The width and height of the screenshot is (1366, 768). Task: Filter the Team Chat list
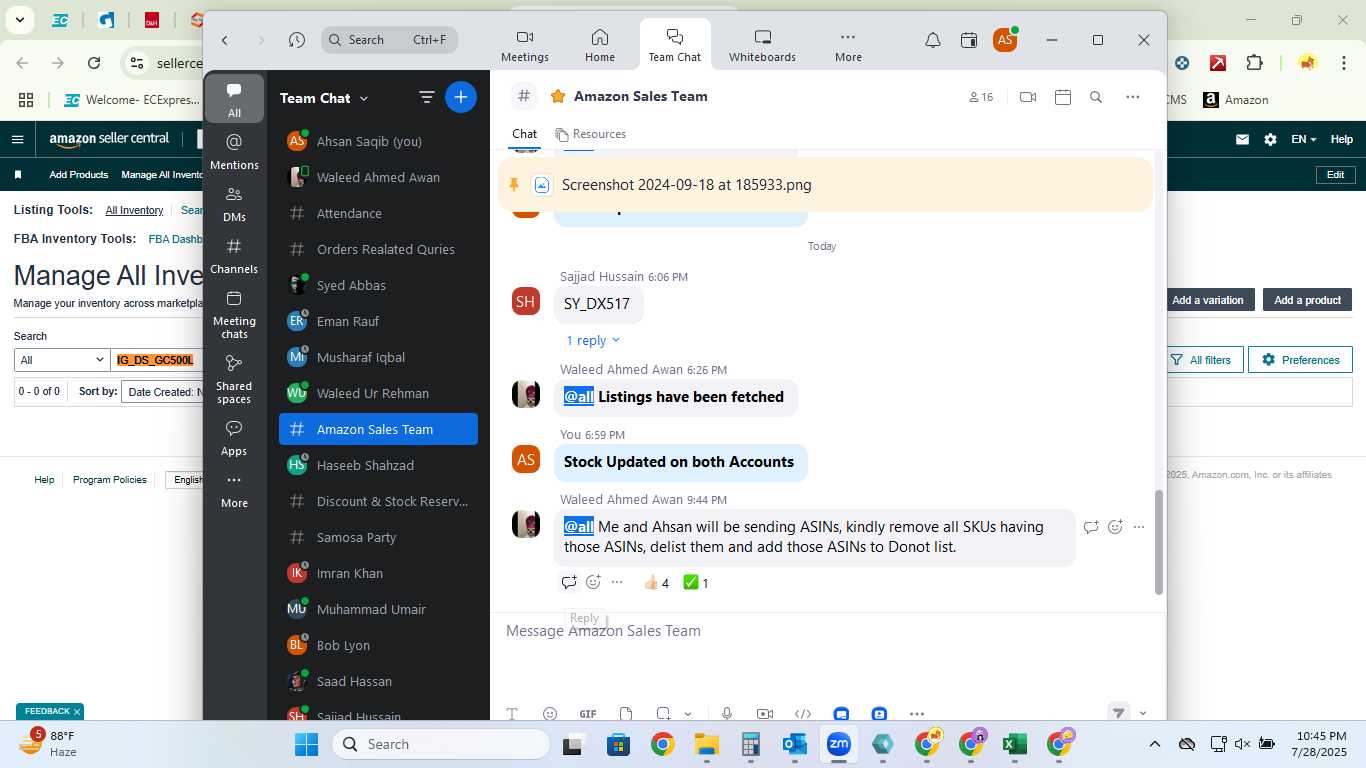tap(427, 97)
